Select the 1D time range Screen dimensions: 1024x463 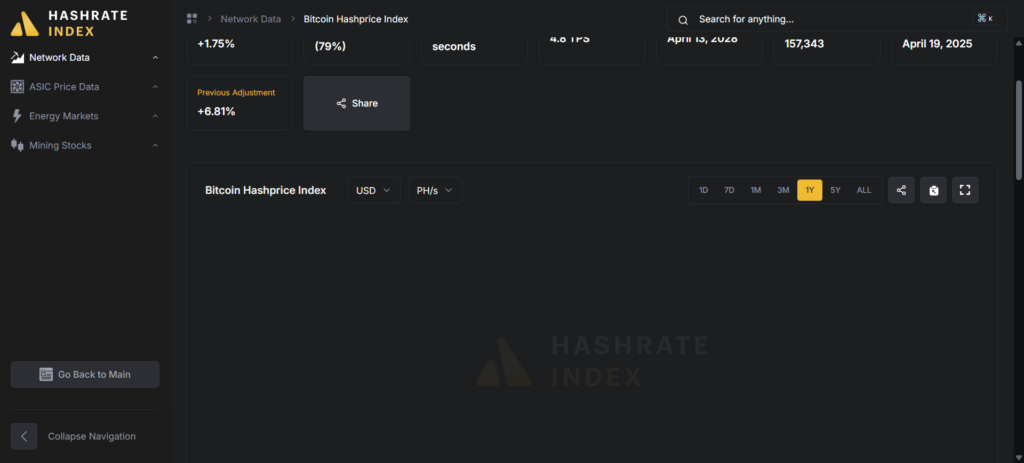point(704,190)
